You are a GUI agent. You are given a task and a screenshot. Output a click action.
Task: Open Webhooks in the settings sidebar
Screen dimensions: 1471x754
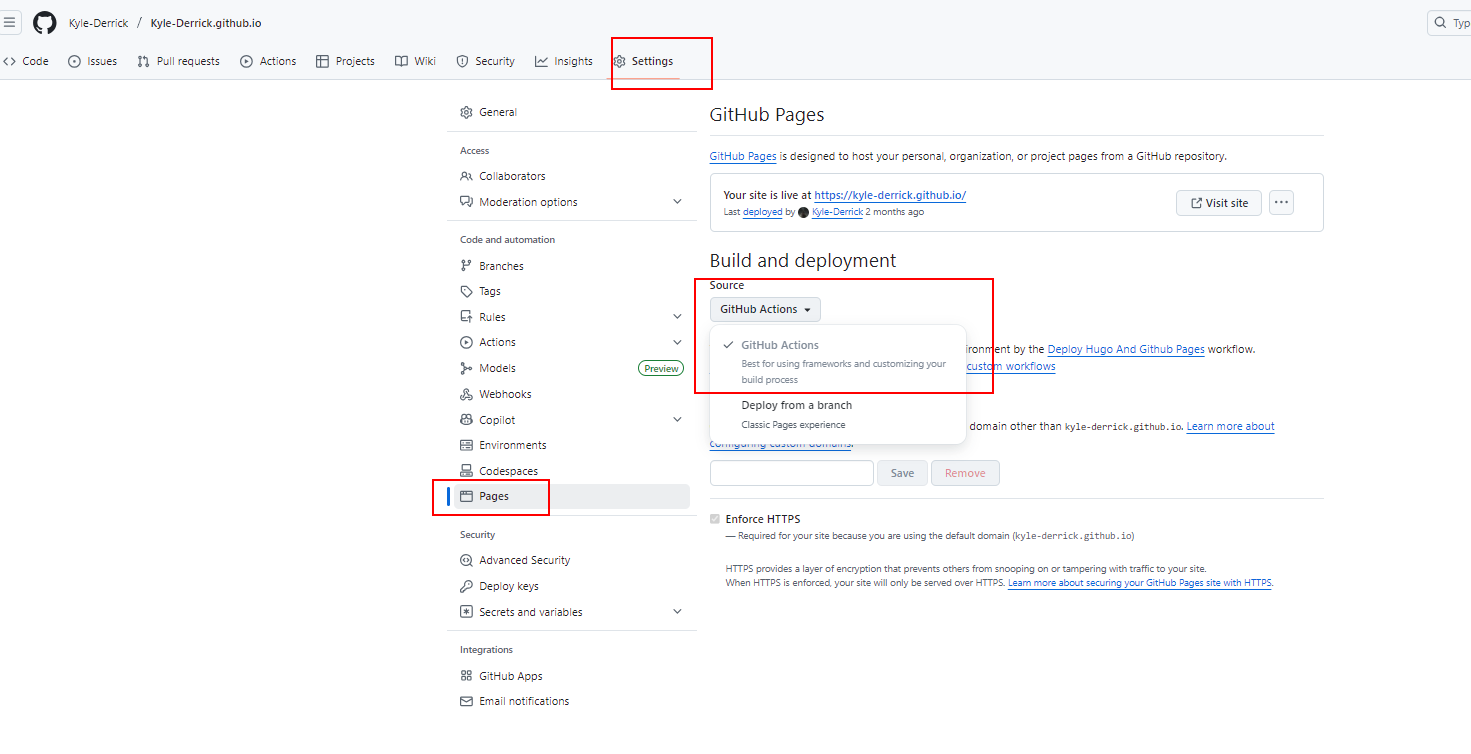505,394
